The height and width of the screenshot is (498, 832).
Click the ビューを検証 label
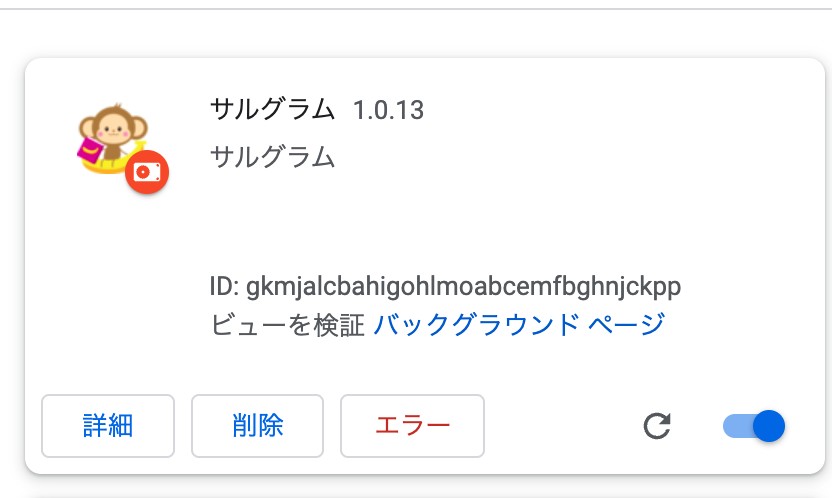[x=287, y=325]
